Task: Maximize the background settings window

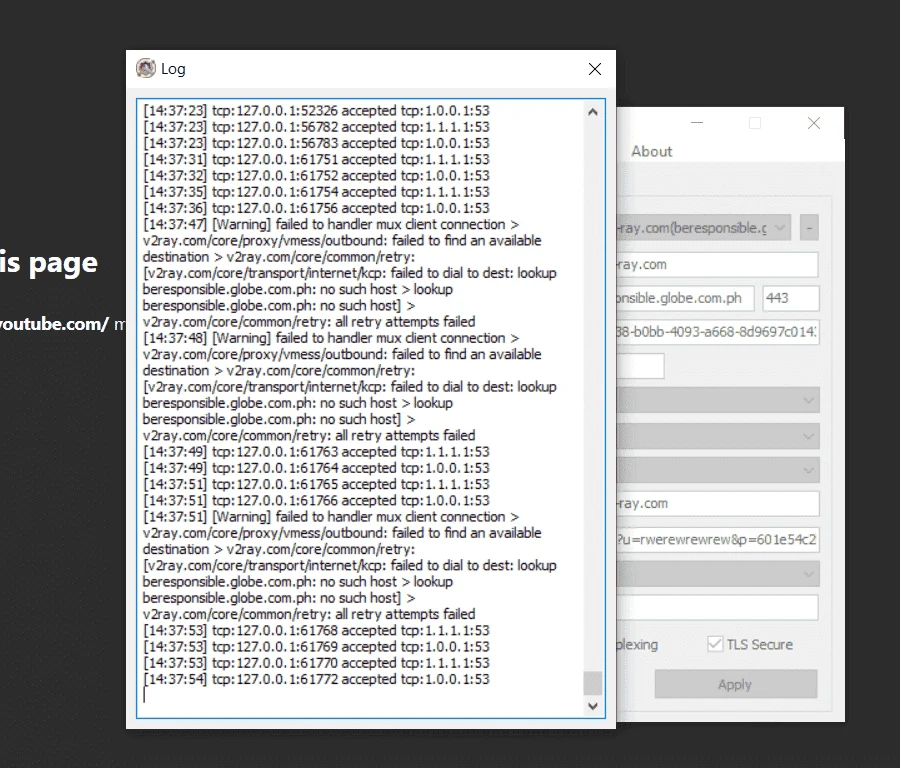Action: click(755, 123)
